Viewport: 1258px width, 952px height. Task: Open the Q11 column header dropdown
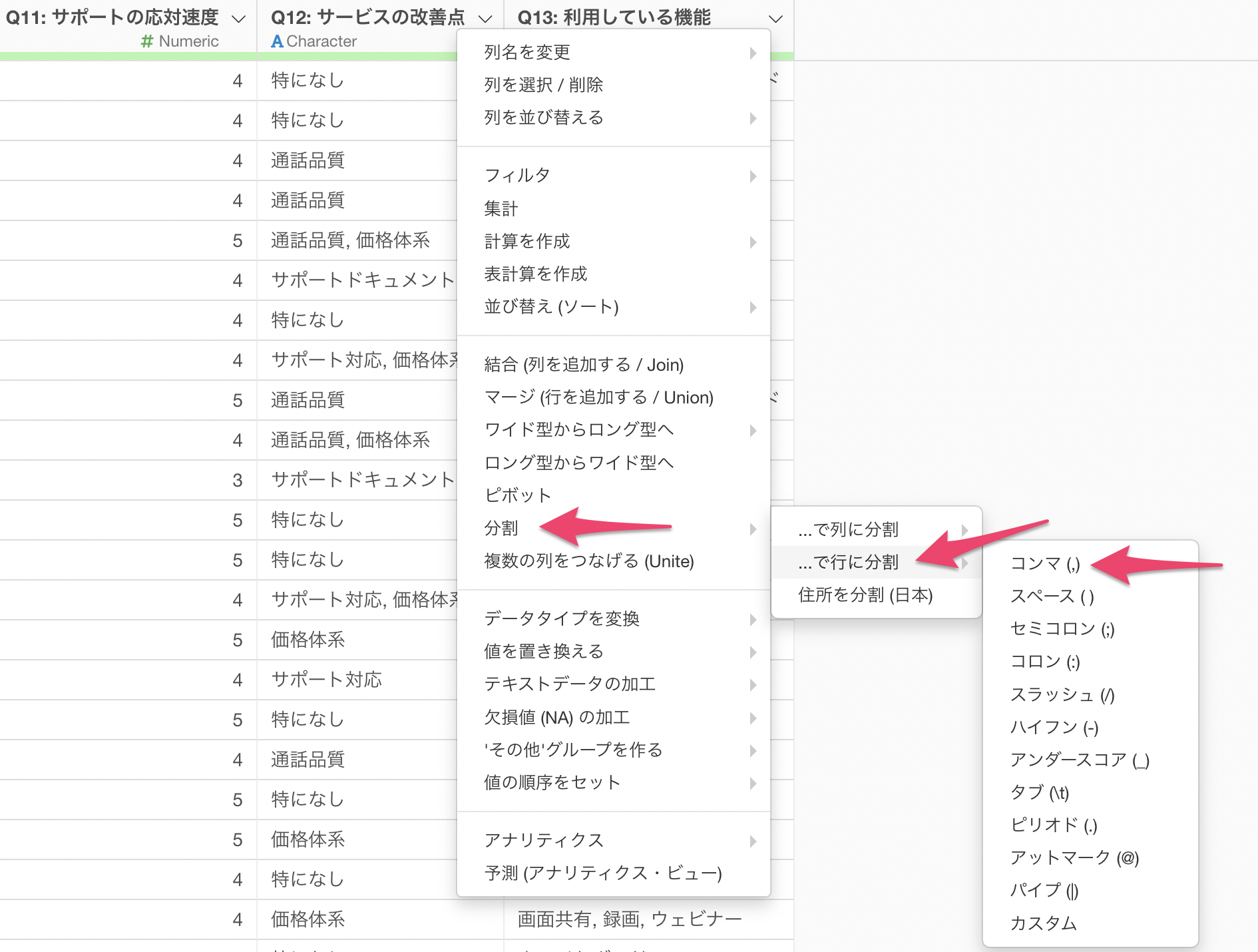tap(238, 19)
